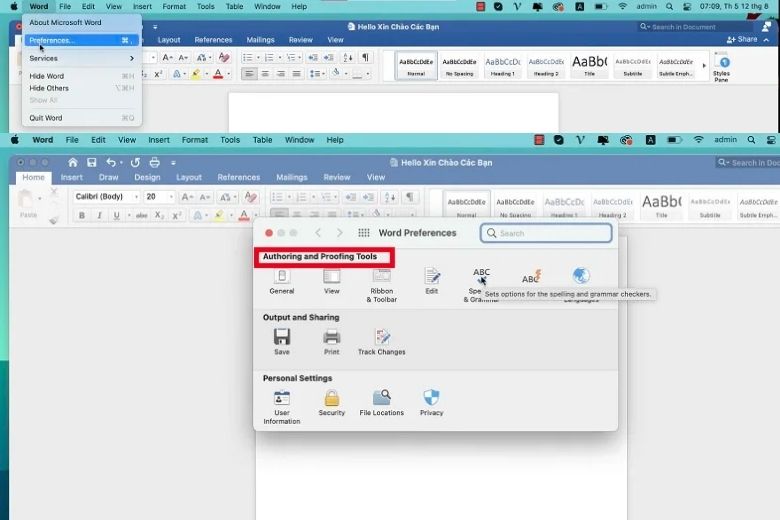This screenshot has width=780, height=520.
Task: Apply No Spacing style in gallery beside Styles Pane
Action: [459, 66]
